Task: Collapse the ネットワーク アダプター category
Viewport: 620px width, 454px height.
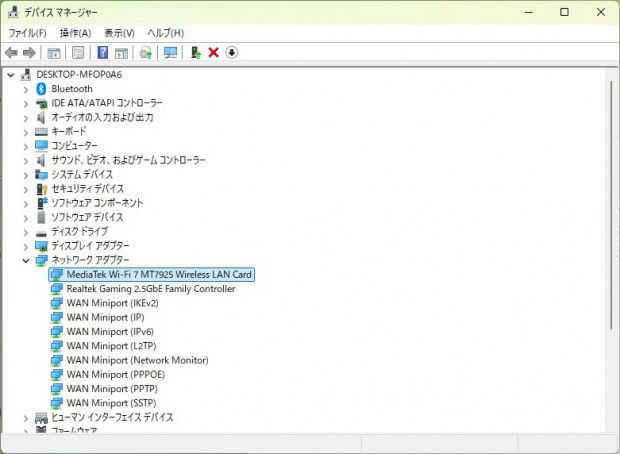Action: [x=26, y=260]
